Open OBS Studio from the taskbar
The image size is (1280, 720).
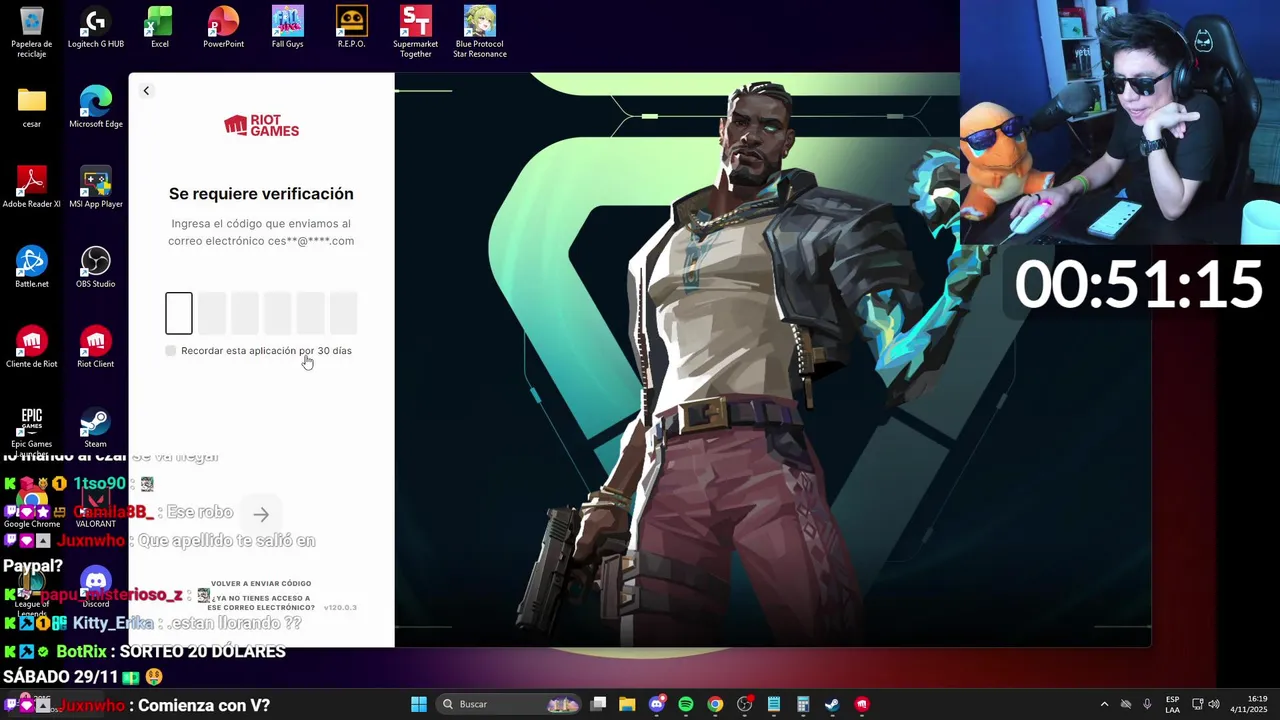click(745, 704)
